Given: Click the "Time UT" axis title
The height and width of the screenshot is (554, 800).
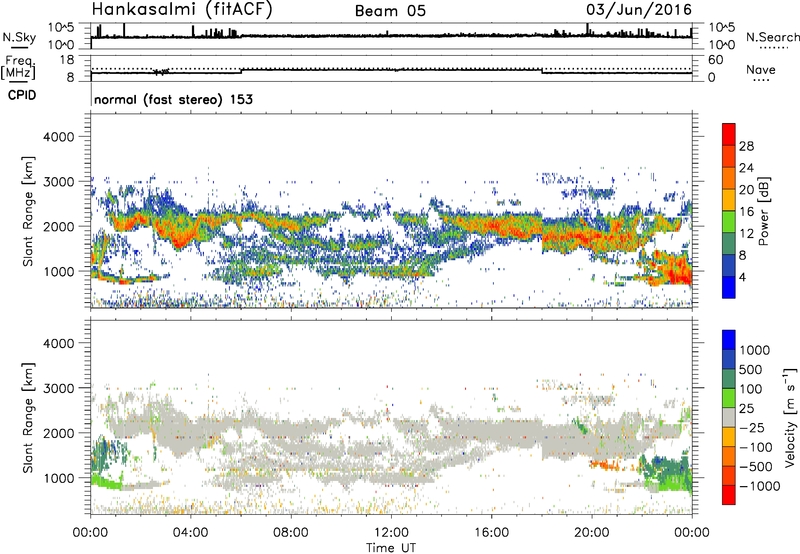Looking at the screenshot, I should tap(391, 548).
